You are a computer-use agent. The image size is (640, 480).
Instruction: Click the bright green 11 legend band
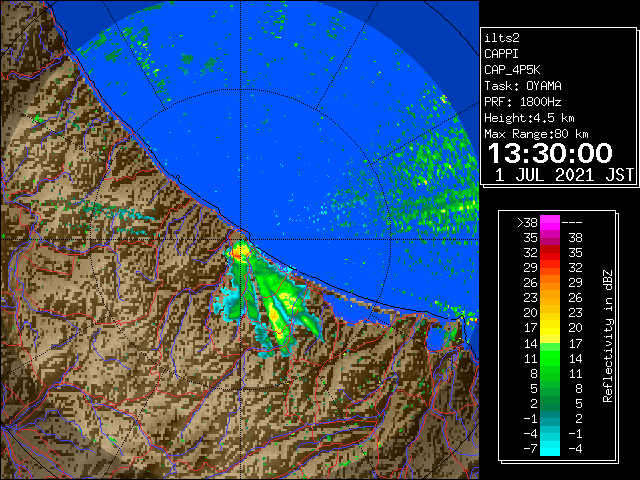(x=550, y=358)
